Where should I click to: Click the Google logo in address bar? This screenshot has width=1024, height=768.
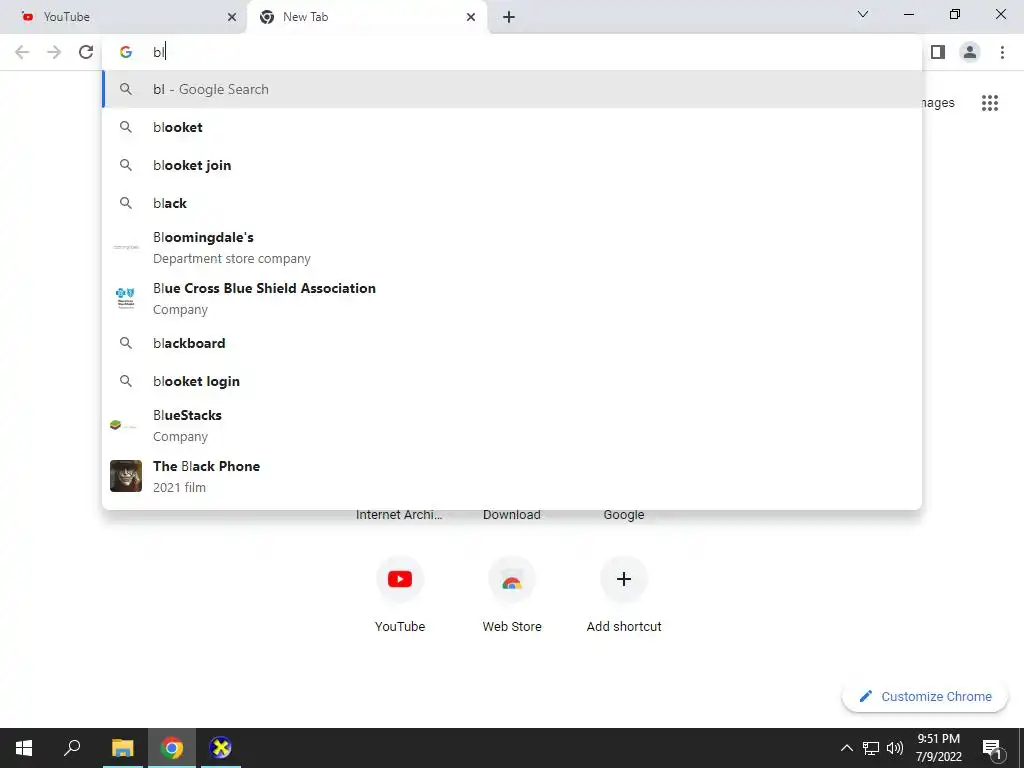[126, 52]
